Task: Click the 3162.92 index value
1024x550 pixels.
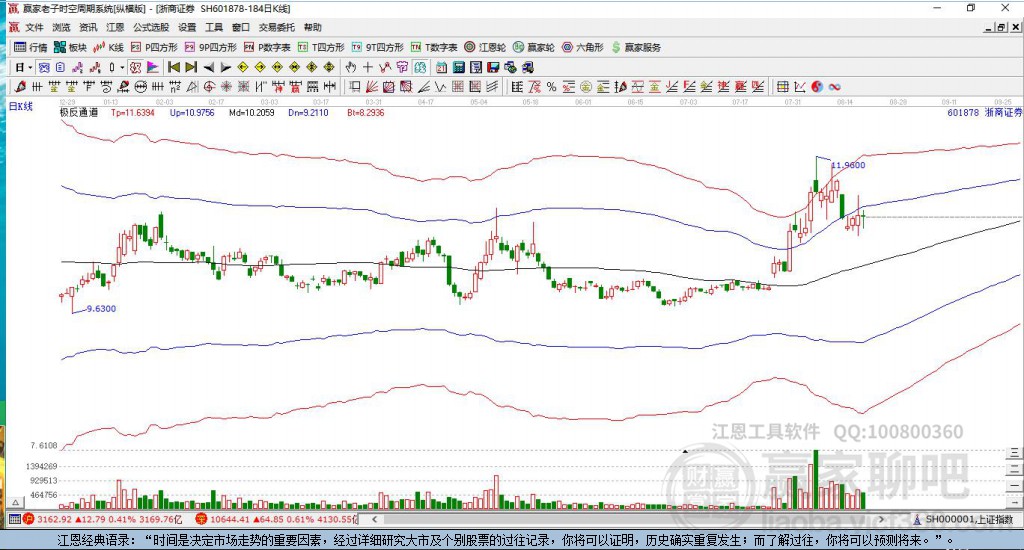Action: [55, 519]
